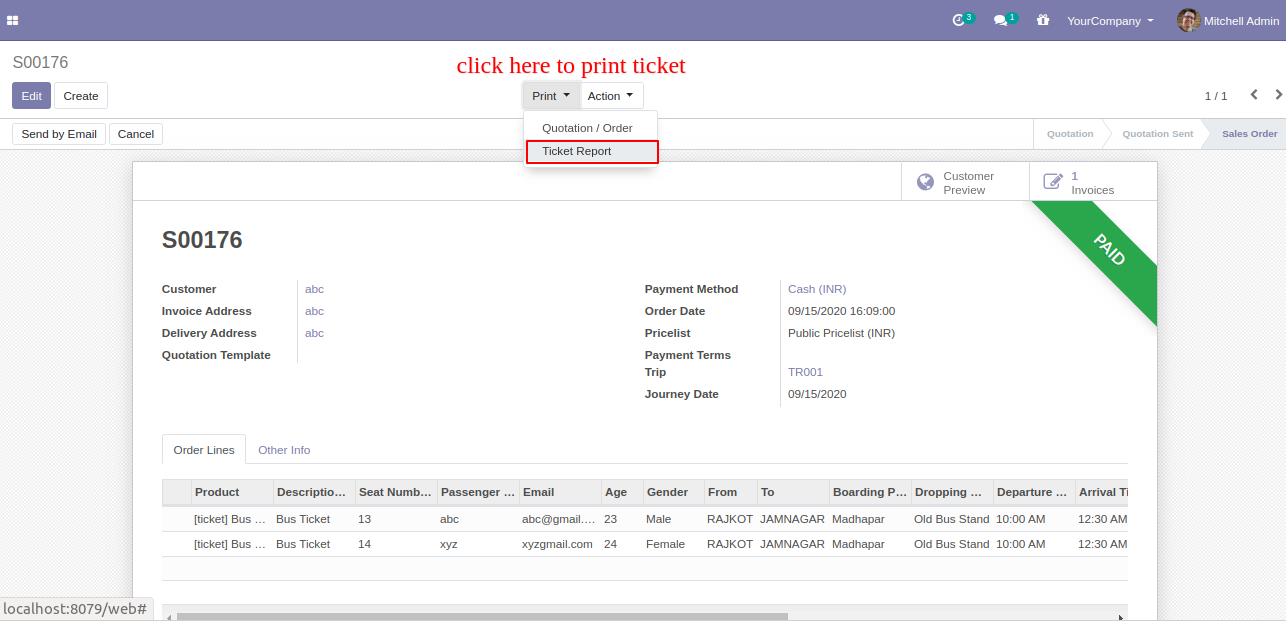Cancel the sales order
The height and width of the screenshot is (621, 1286).
pos(136,134)
